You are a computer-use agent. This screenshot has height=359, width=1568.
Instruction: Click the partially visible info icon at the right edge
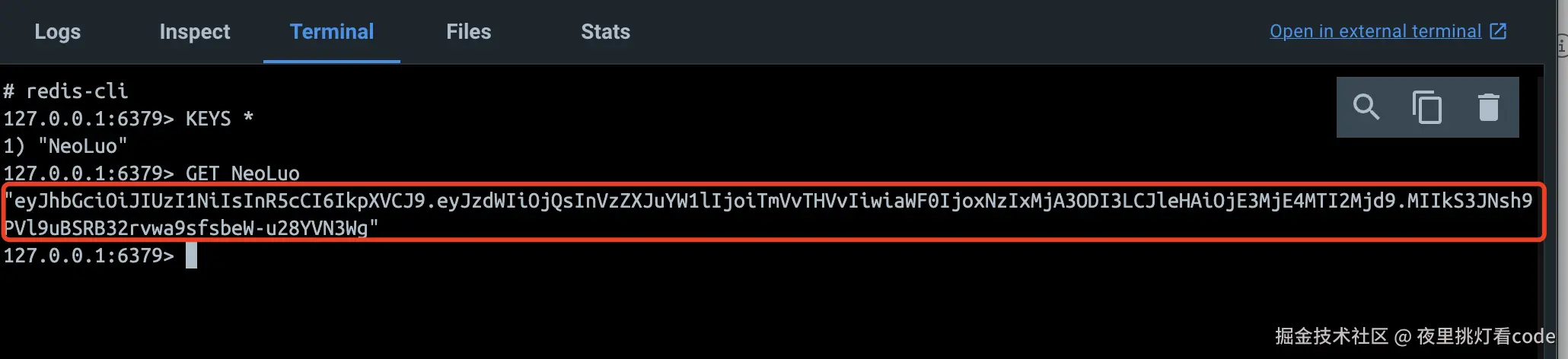point(1561,46)
